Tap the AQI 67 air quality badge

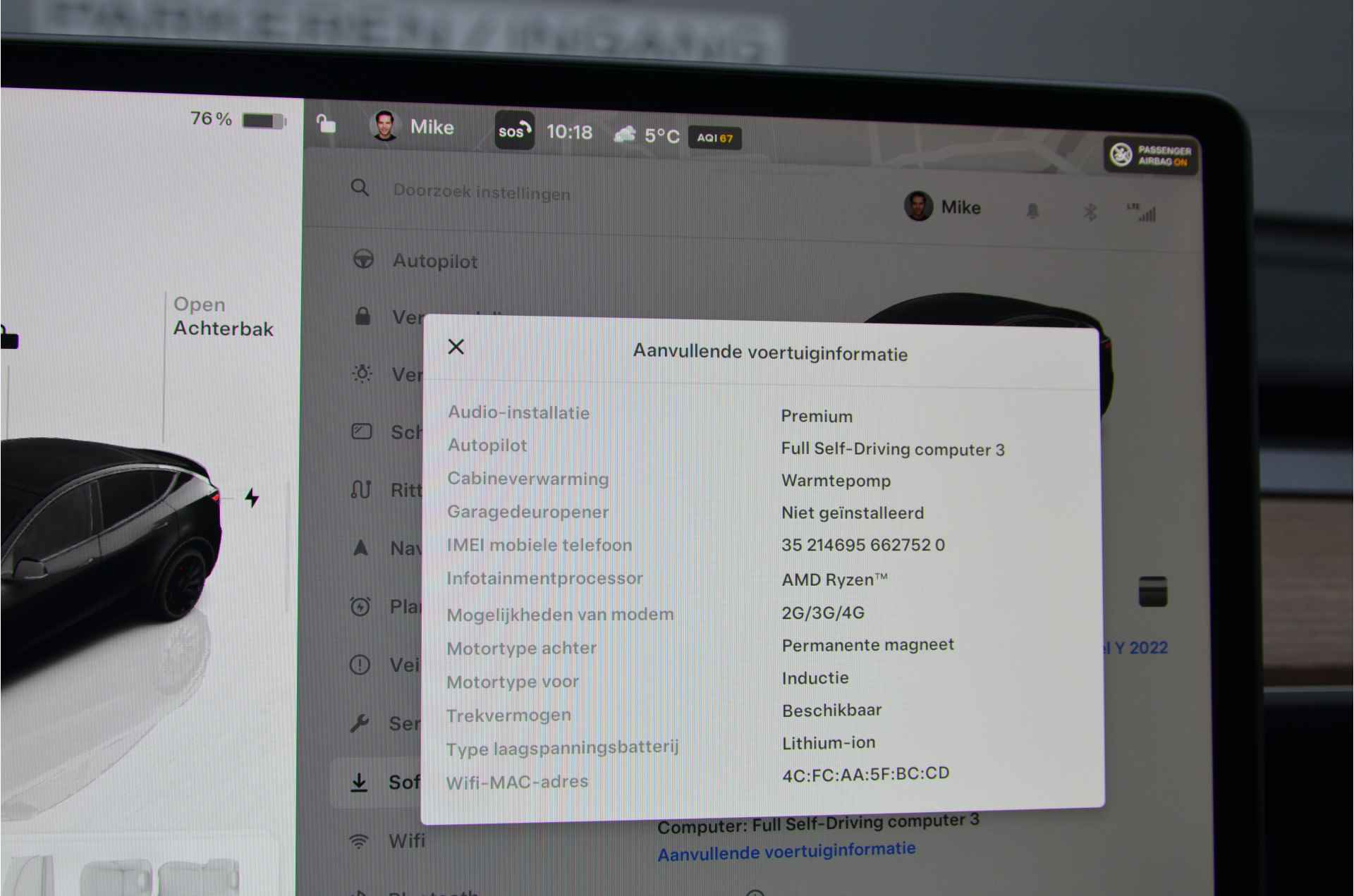pos(714,138)
